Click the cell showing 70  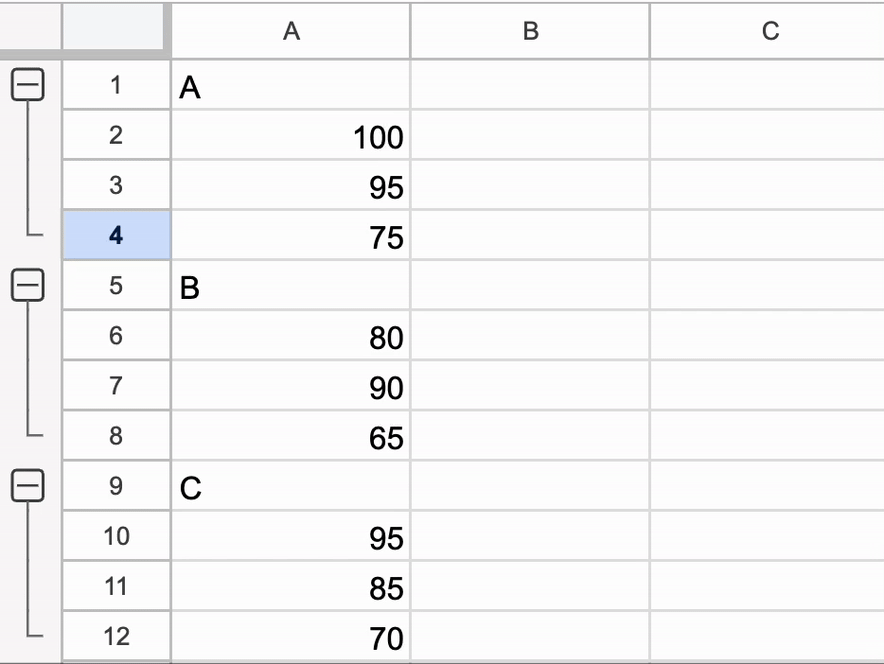click(291, 636)
